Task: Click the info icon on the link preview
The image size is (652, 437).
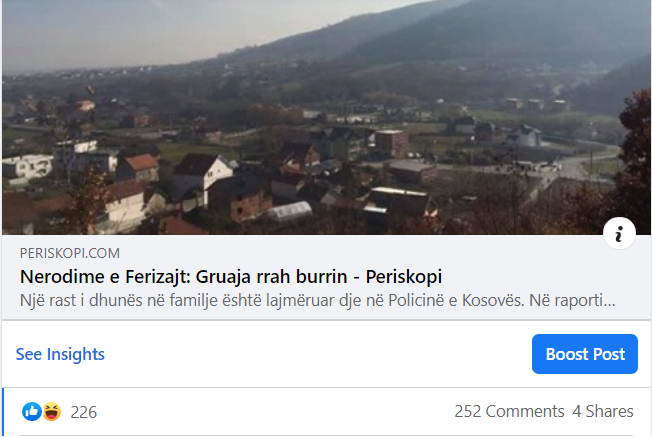Action: pos(620,235)
